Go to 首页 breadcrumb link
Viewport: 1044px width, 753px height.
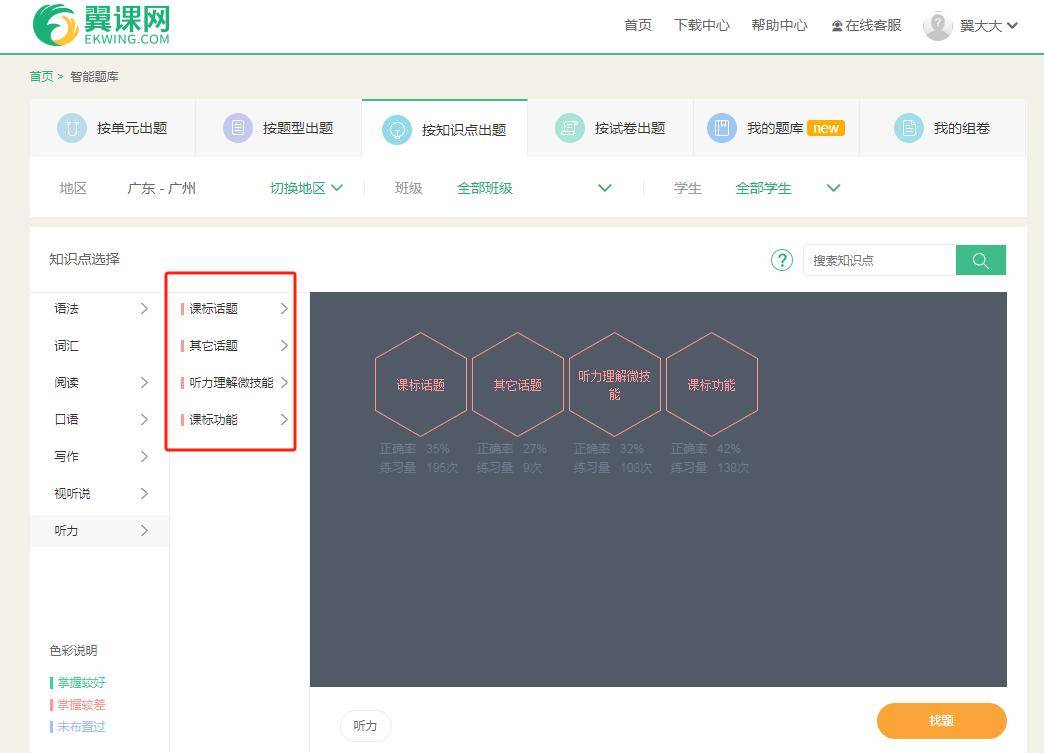click(41, 77)
